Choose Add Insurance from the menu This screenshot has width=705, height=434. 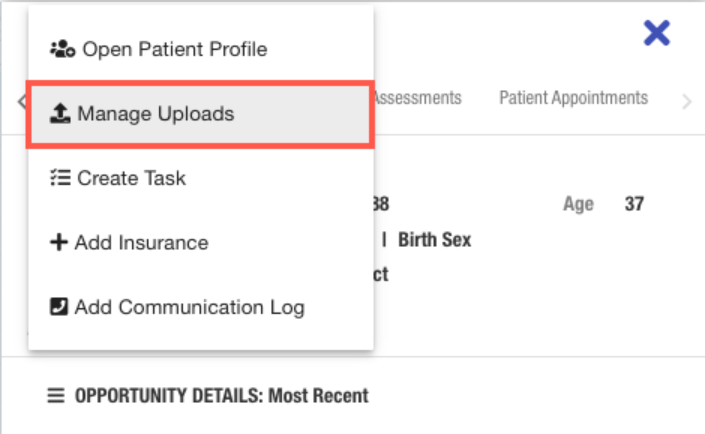(141, 243)
